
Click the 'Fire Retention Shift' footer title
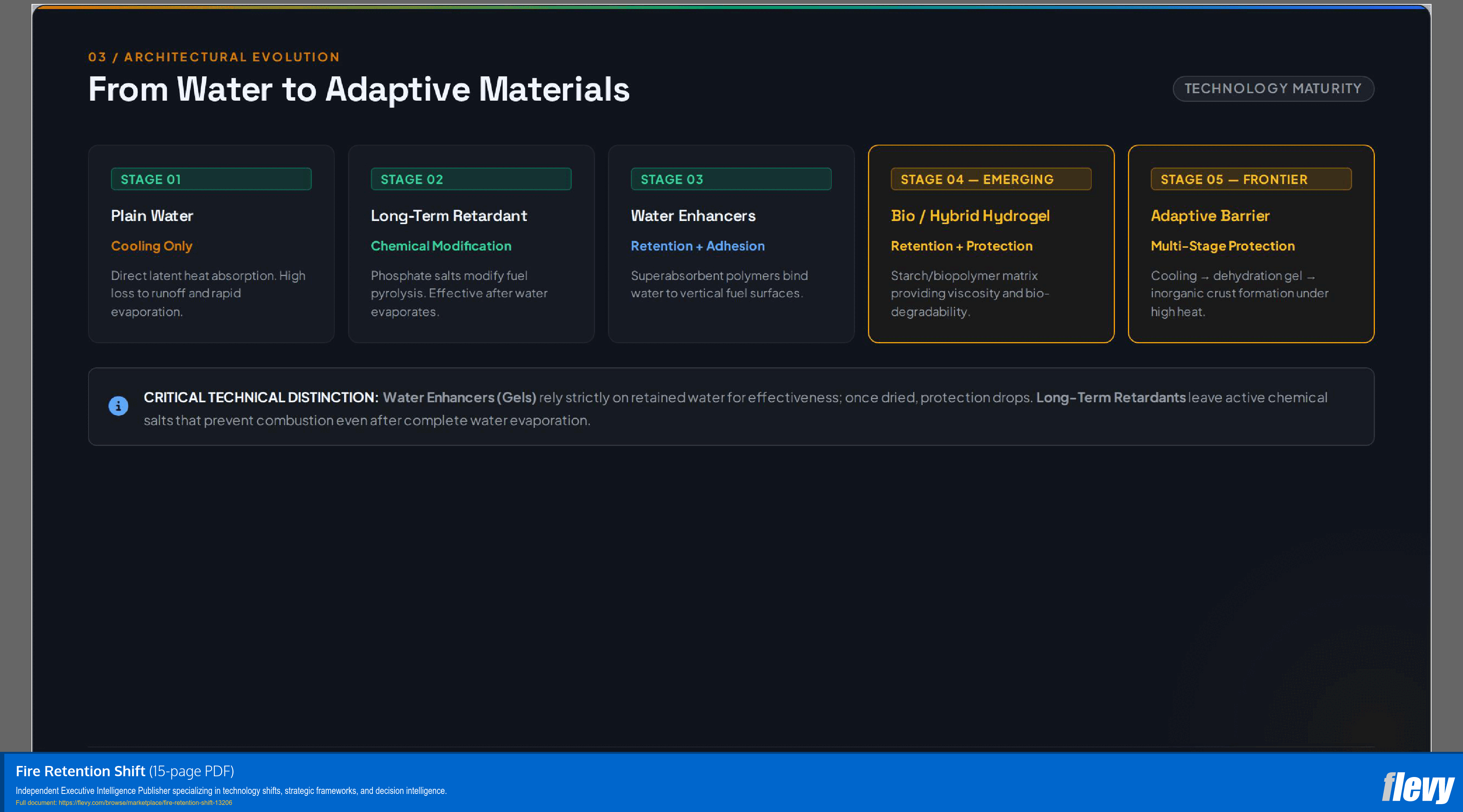81,771
